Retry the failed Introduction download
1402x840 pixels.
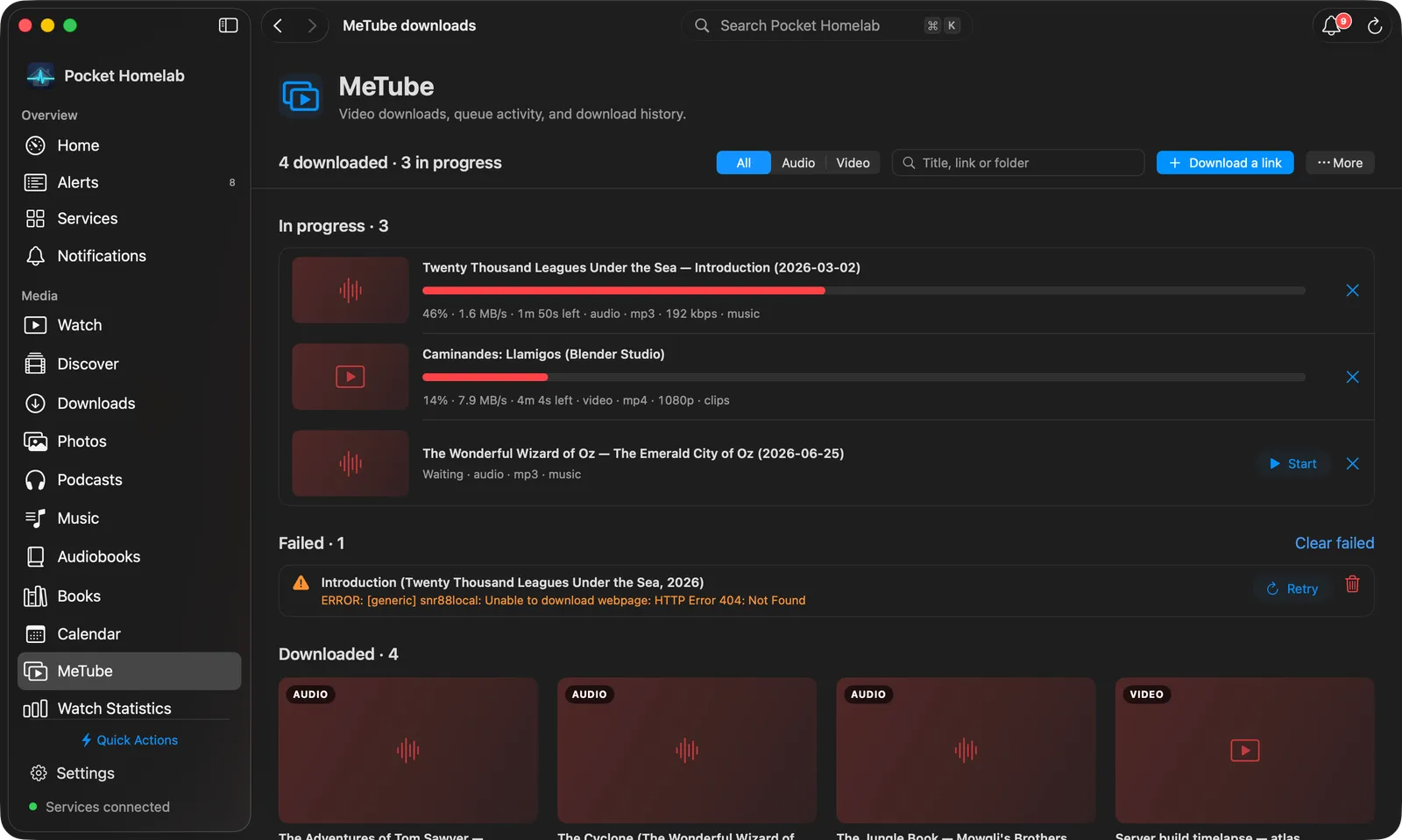(1292, 589)
